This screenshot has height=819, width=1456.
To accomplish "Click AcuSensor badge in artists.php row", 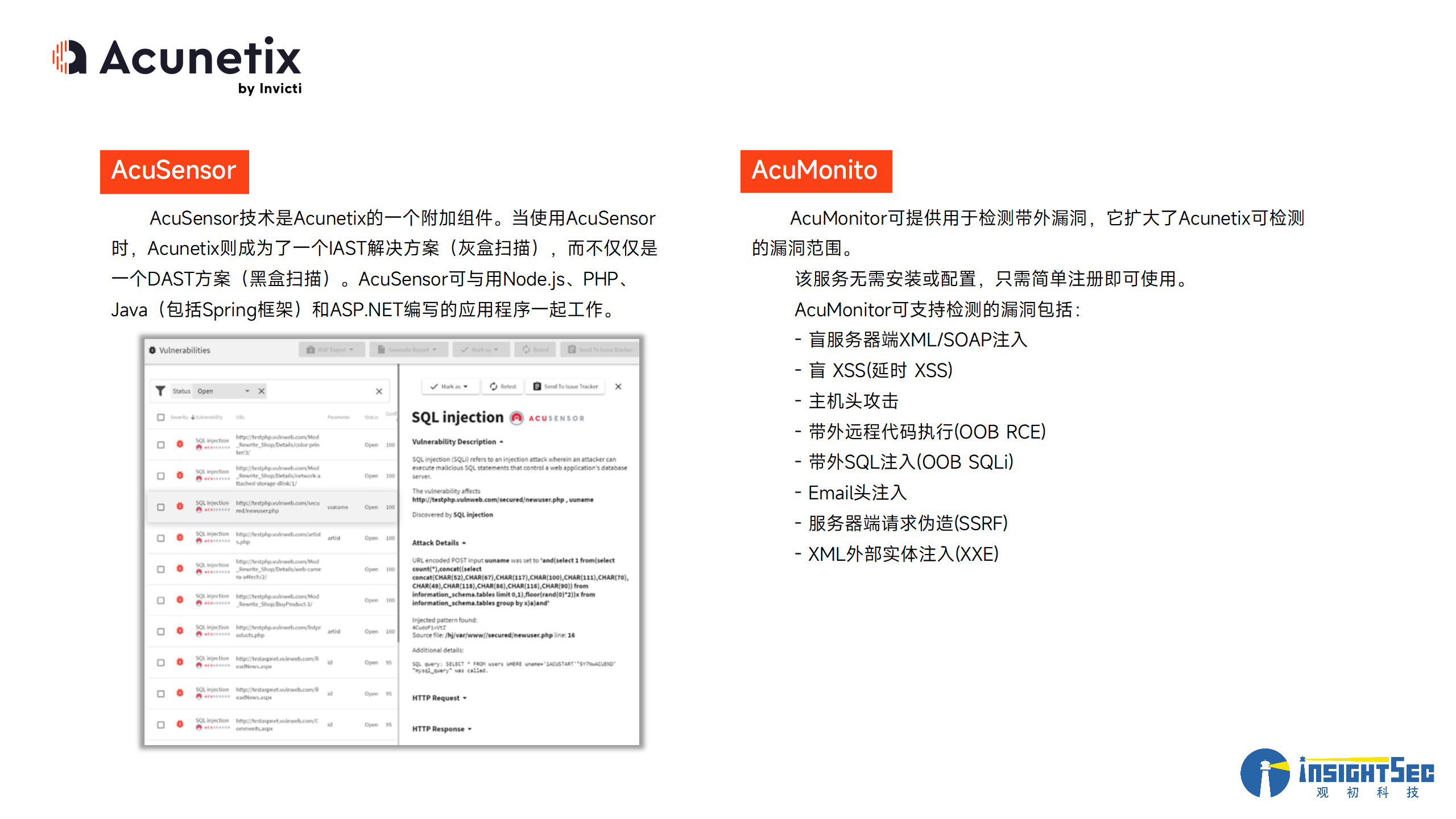I will coord(213,541).
